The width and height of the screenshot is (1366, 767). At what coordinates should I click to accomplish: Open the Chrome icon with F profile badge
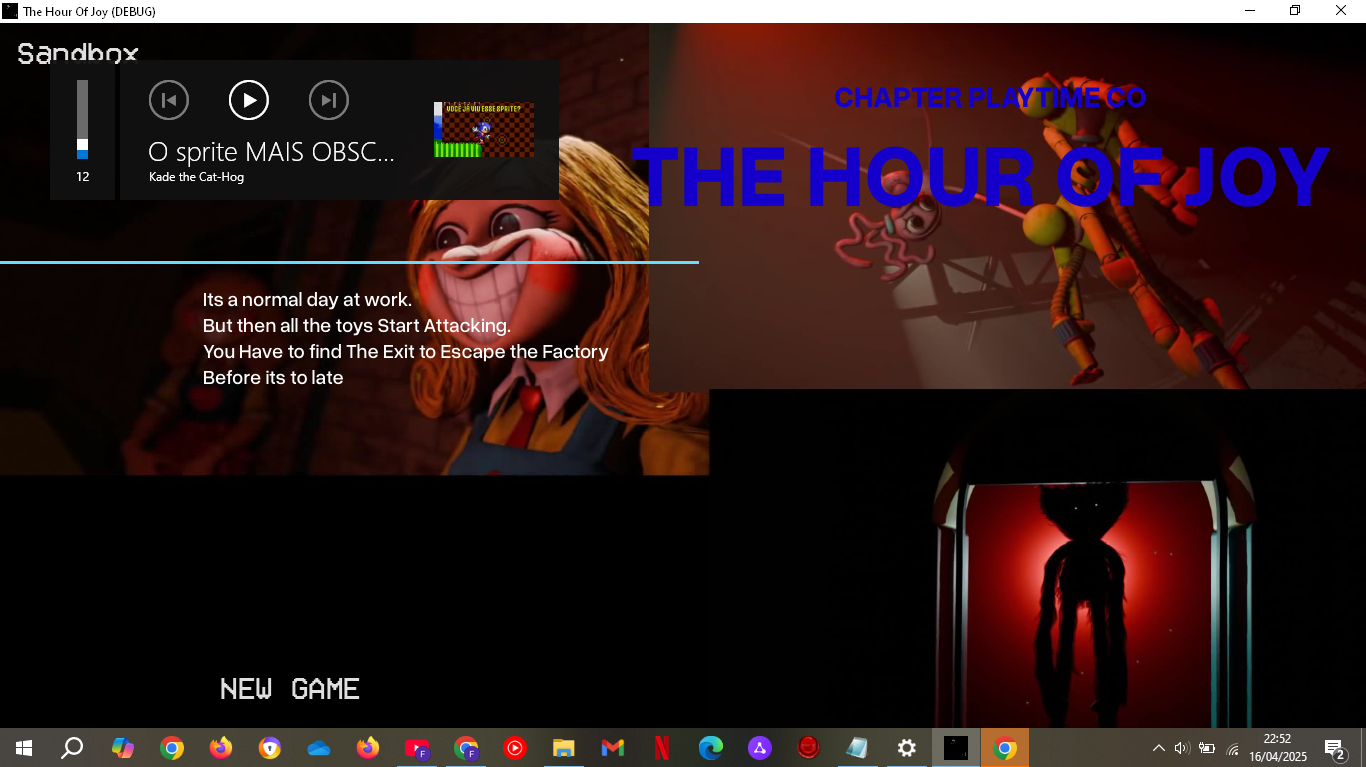[x=466, y=748]
